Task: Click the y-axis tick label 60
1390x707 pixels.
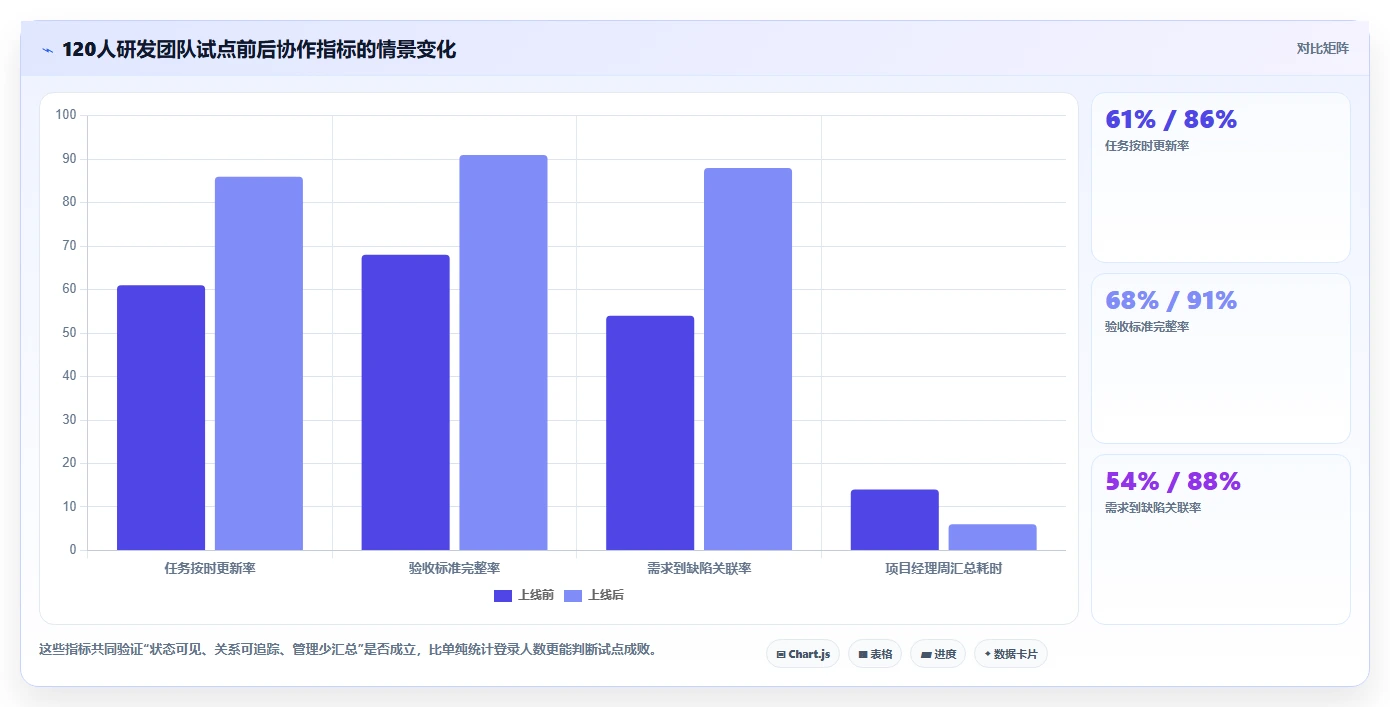Action: tap(69, 289)
